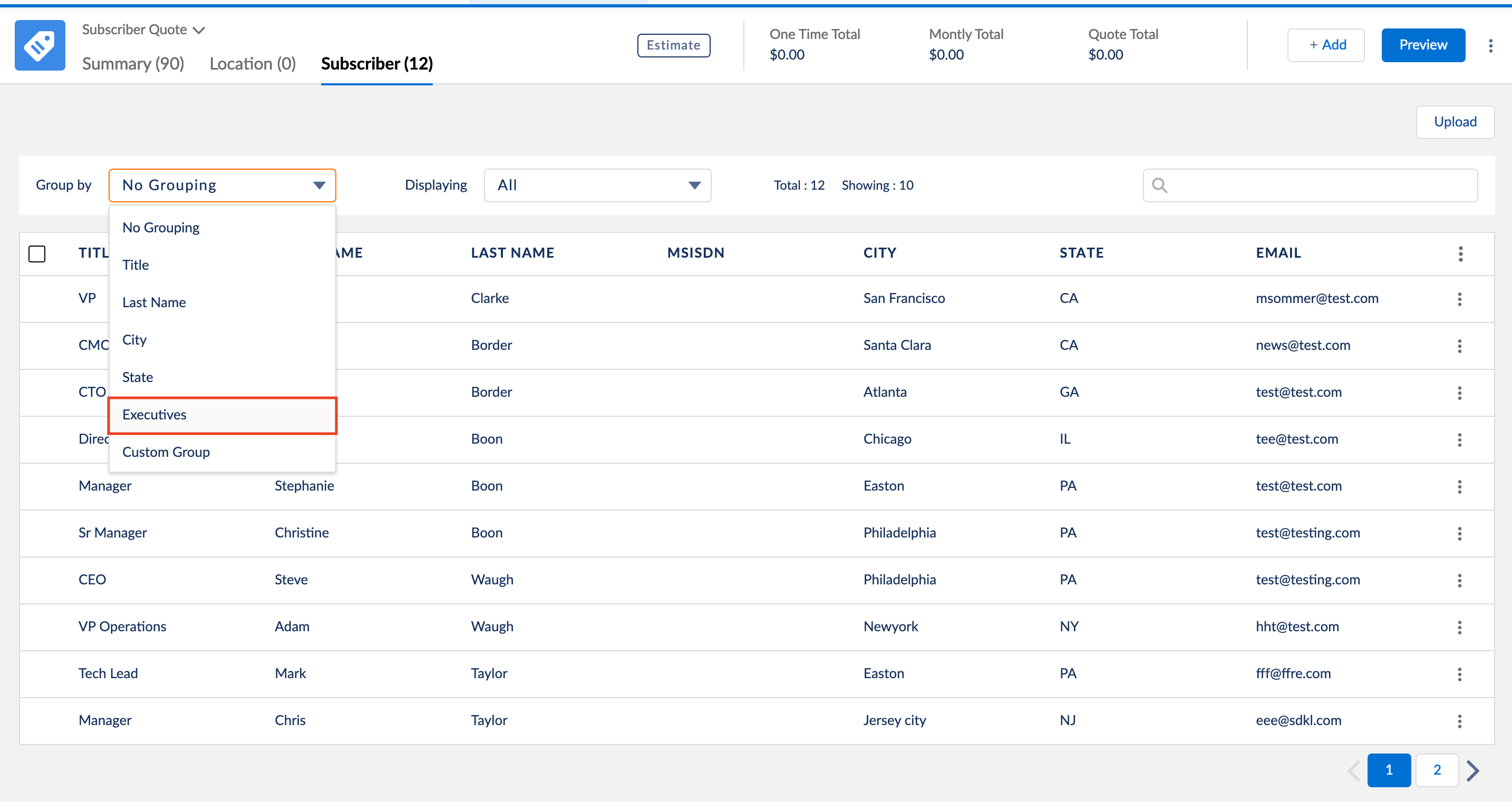Click the previous page arrow

[x=1353, y=770]
